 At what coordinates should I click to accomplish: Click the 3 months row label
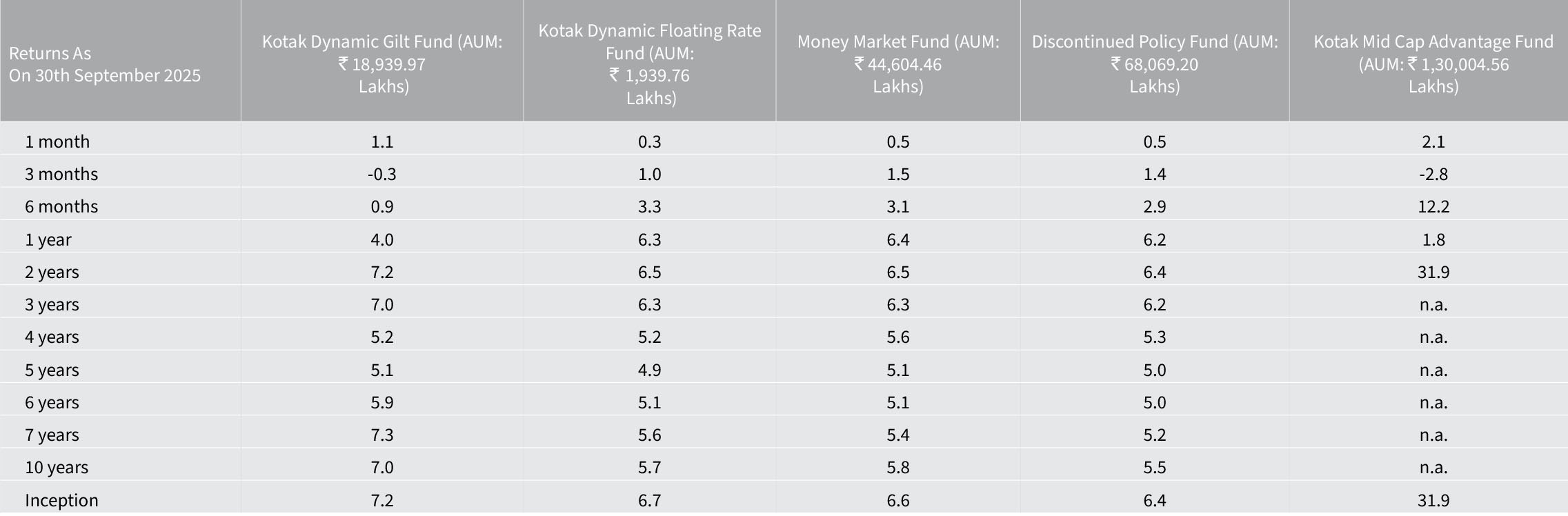[61, 174]
